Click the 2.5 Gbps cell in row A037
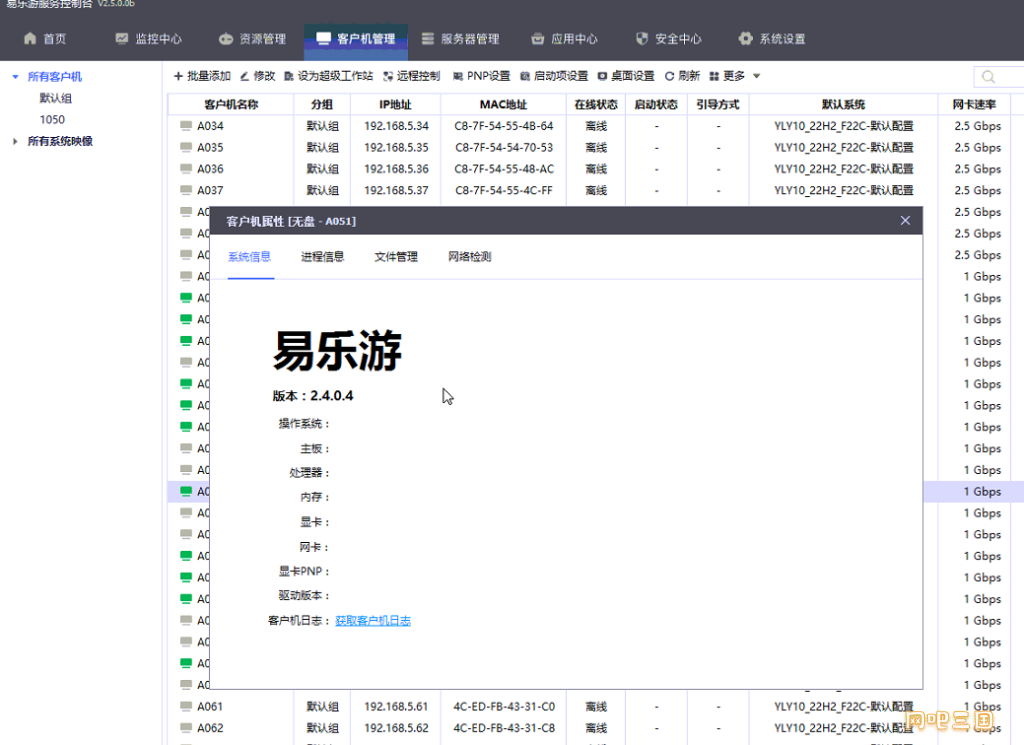1024x745 pixels. [x=977, y=190]
